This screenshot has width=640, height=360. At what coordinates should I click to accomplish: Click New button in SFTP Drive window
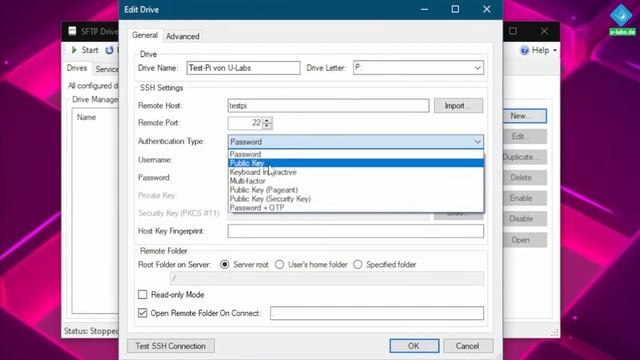pos(524,116)
